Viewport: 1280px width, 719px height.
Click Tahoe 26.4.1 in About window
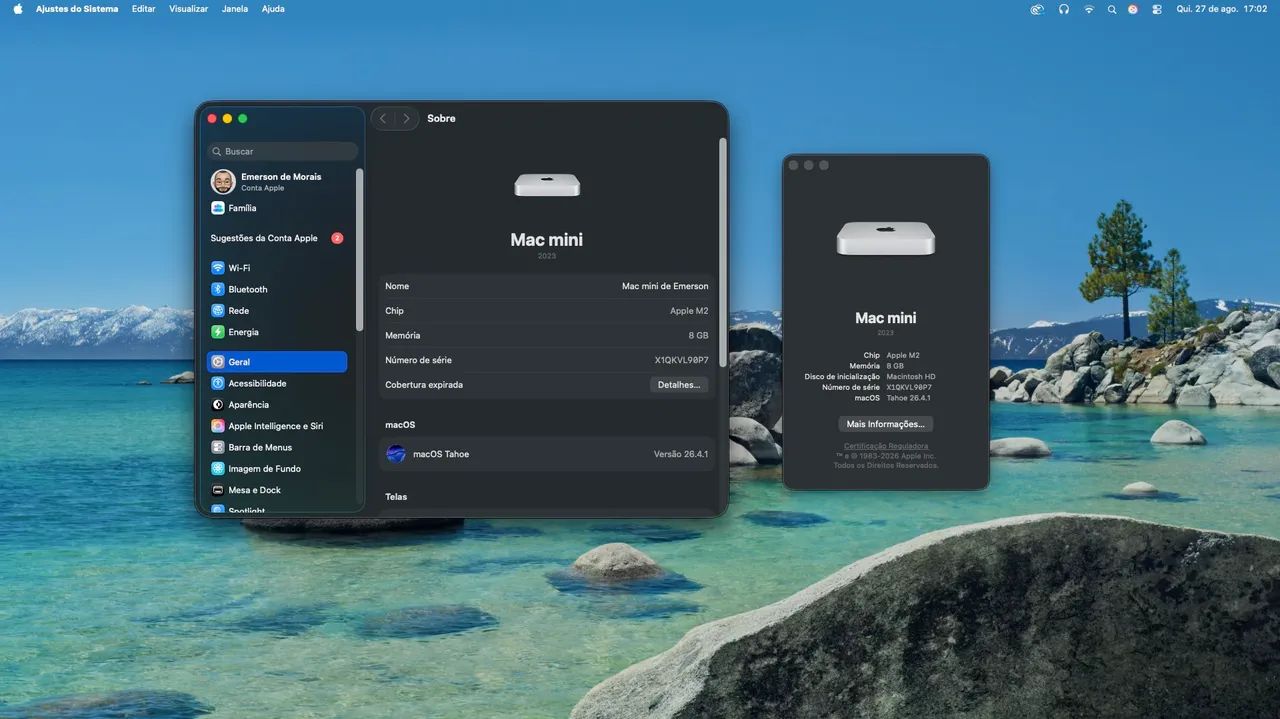pyautogui.click(x=909, y=398)
